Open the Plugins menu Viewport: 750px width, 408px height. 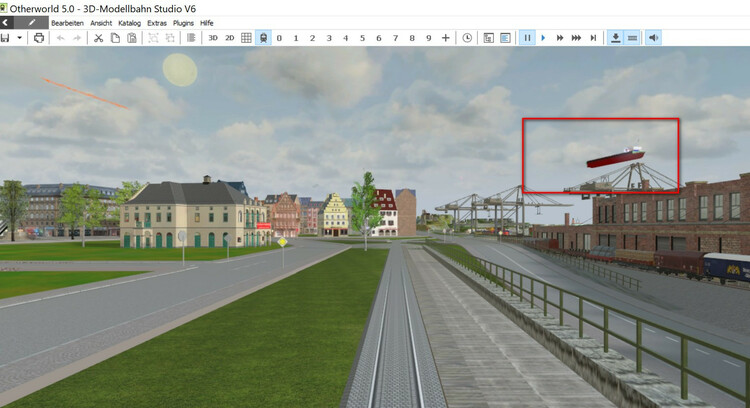[183, 21]
